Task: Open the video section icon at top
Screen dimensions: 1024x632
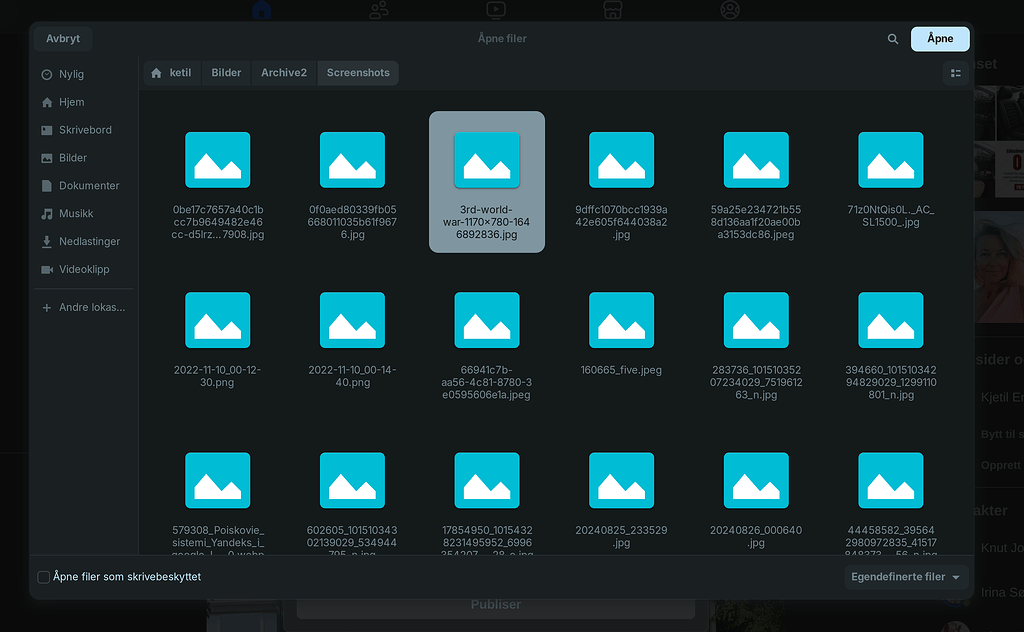Action: (x=495, y=9)
